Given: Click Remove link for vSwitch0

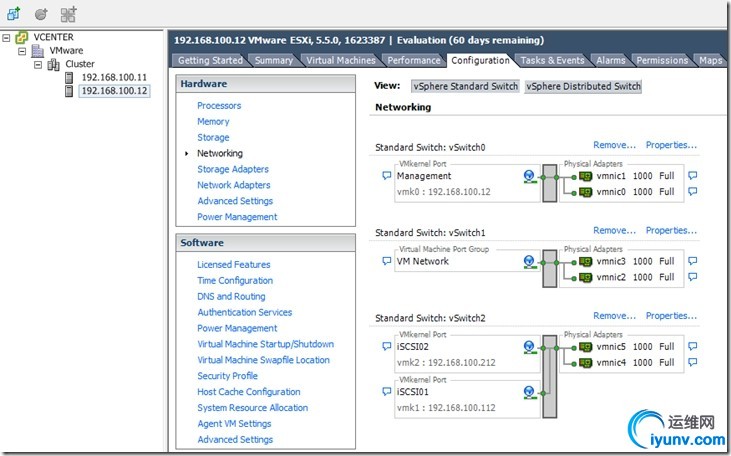Looking at the screenshot, I should click(614, 145).
